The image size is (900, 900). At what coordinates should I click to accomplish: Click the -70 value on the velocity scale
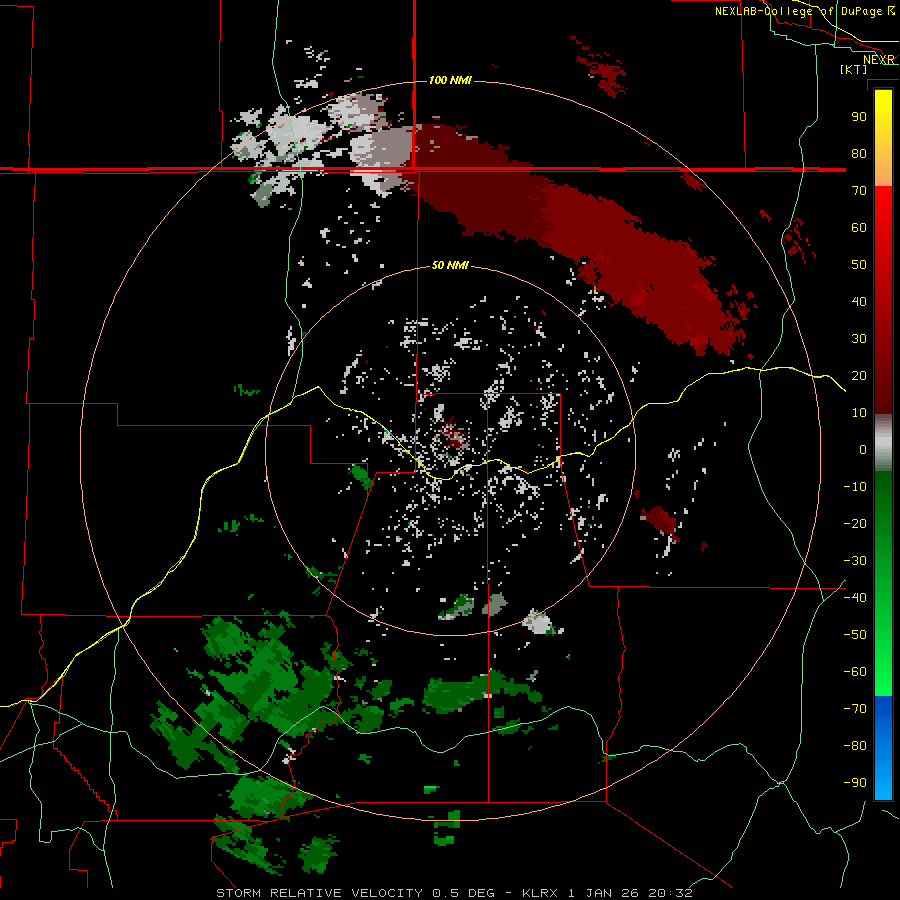855,709
